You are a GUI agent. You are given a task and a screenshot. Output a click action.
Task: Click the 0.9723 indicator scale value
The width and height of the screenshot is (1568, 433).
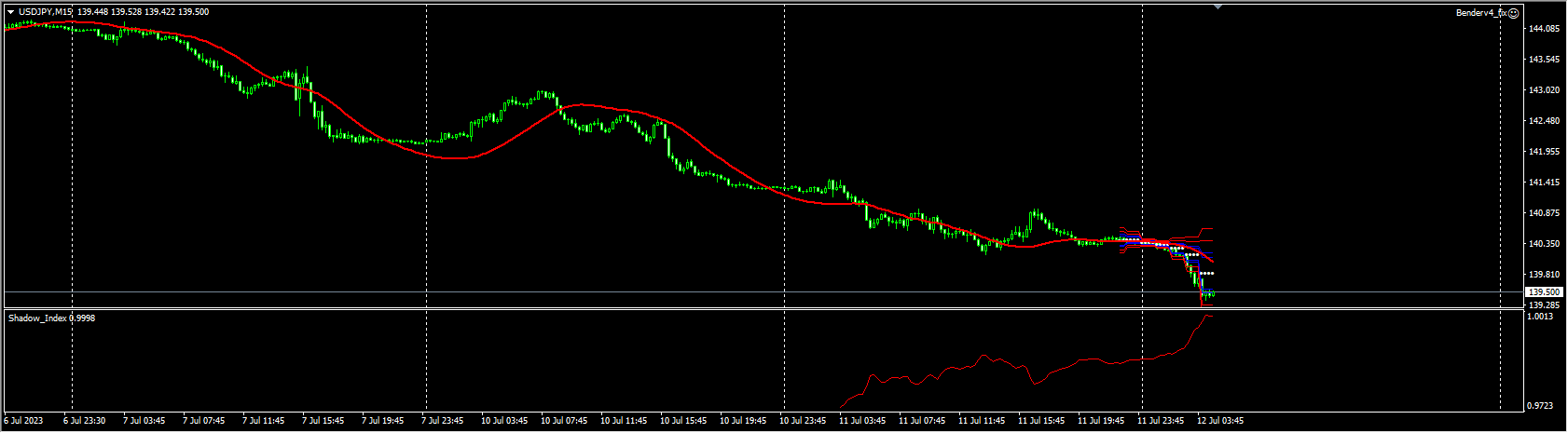click(1542, 406)
